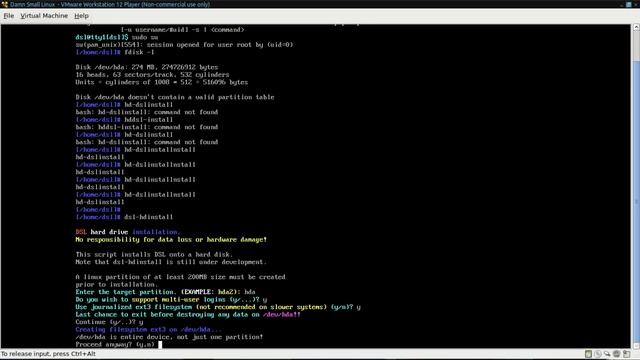The height and width of the screenshot is (360, 640).
Task: Click the scrollbar up arrow
Action: 636,27
